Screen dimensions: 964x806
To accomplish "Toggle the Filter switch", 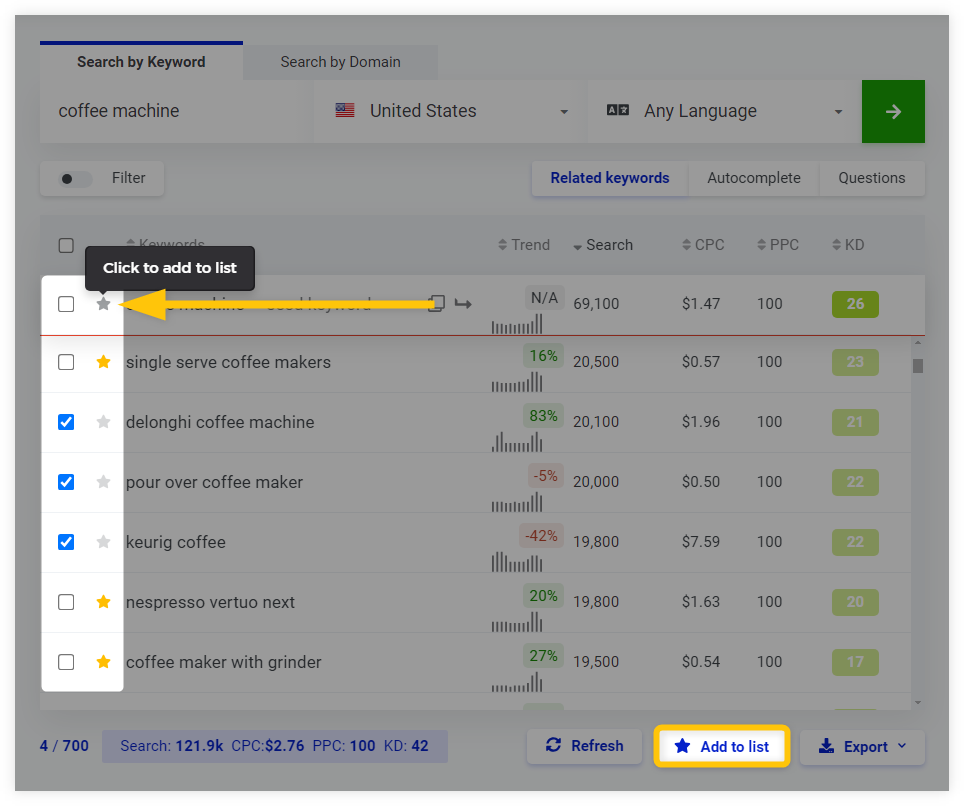I will [75, 179].
